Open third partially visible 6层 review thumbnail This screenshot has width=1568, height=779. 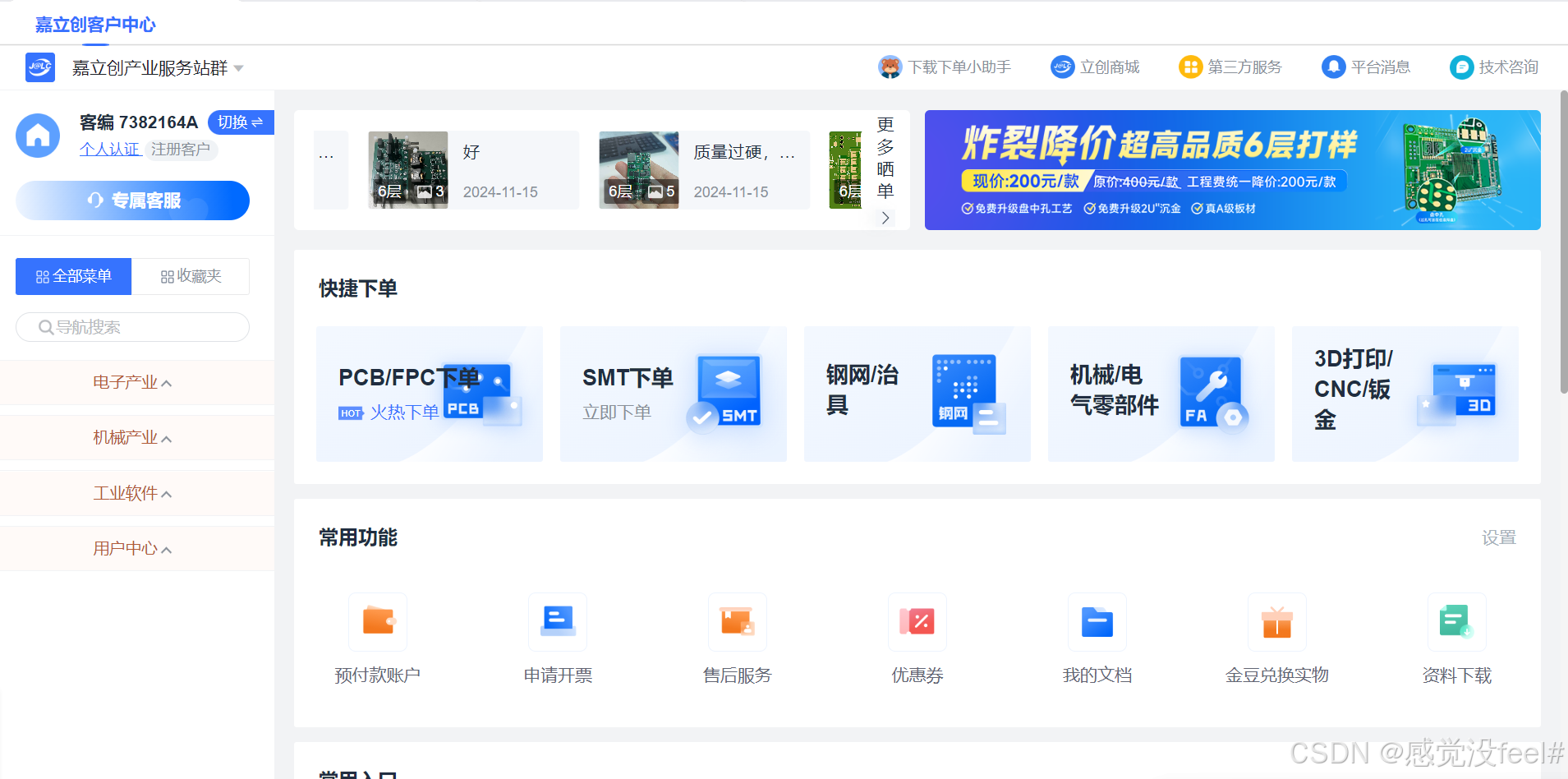[x=845, y=170]
